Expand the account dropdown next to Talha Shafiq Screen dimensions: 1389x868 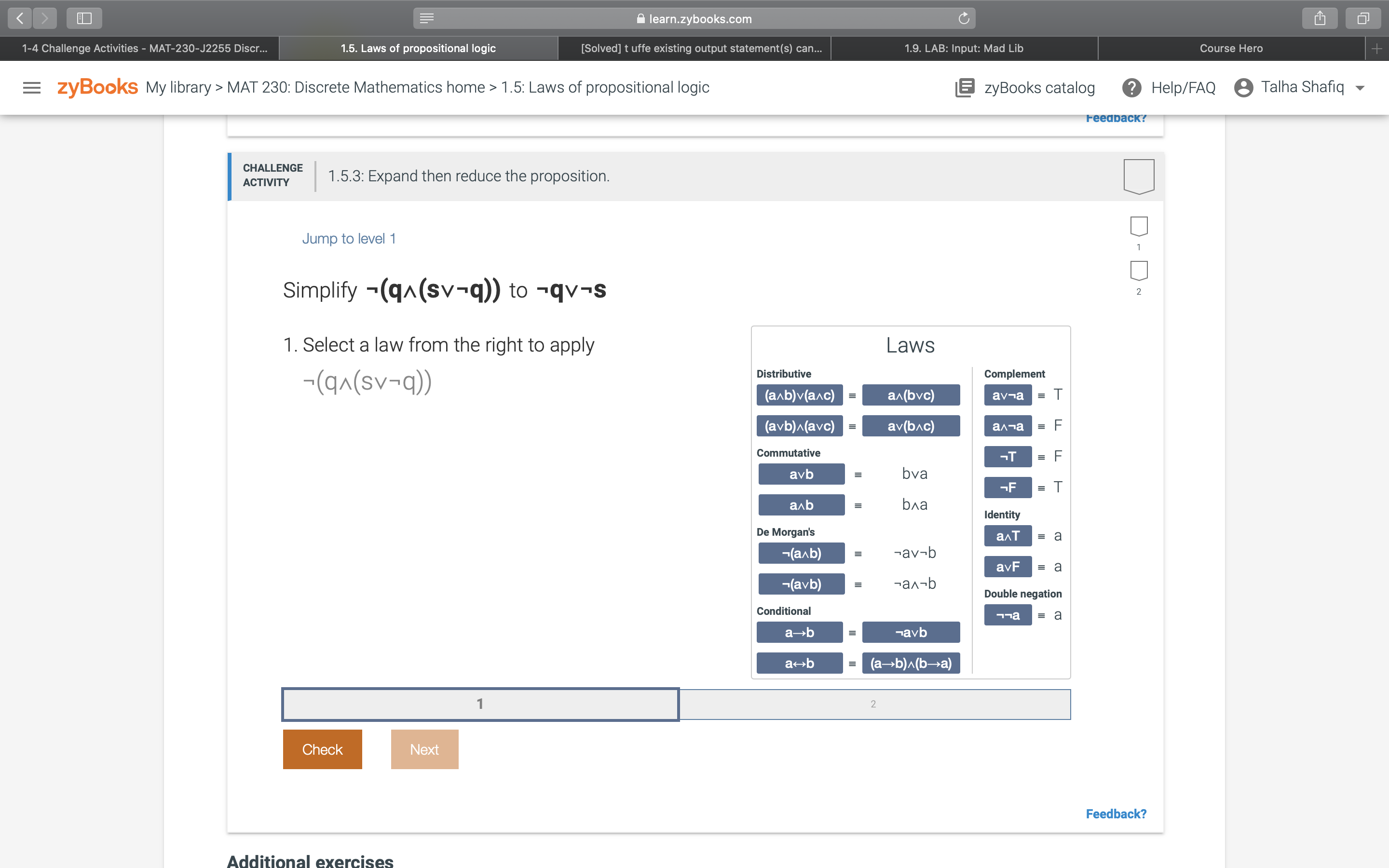(1359, 87)
